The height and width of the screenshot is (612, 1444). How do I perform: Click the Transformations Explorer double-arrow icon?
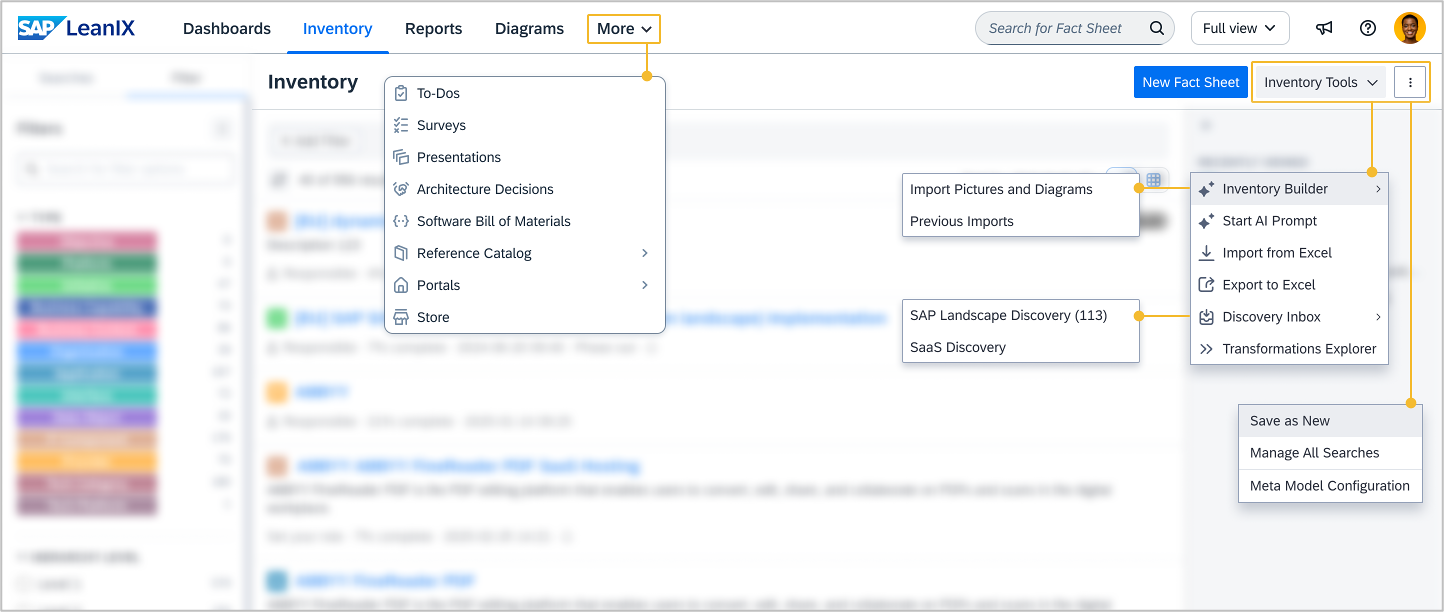tap(1206, 349)
